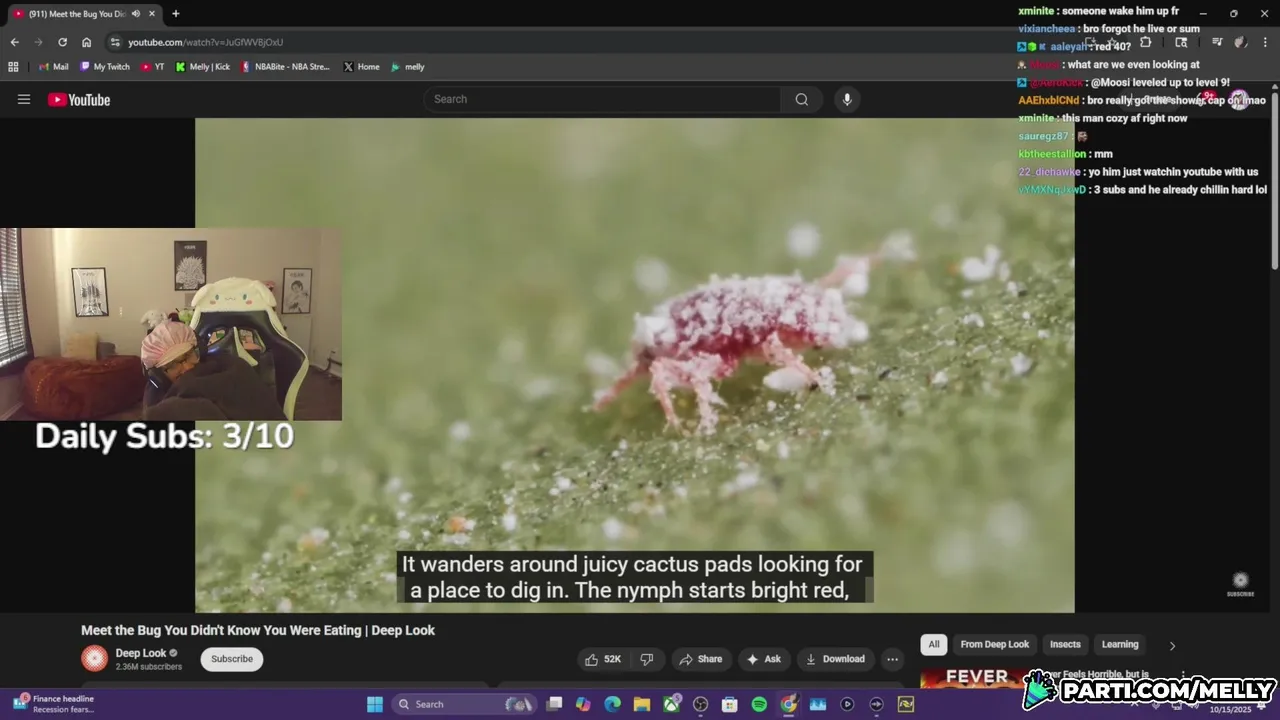Open the Windows Start menu
The height and width of the screenshot is (720, 1280).
point(375,704)
